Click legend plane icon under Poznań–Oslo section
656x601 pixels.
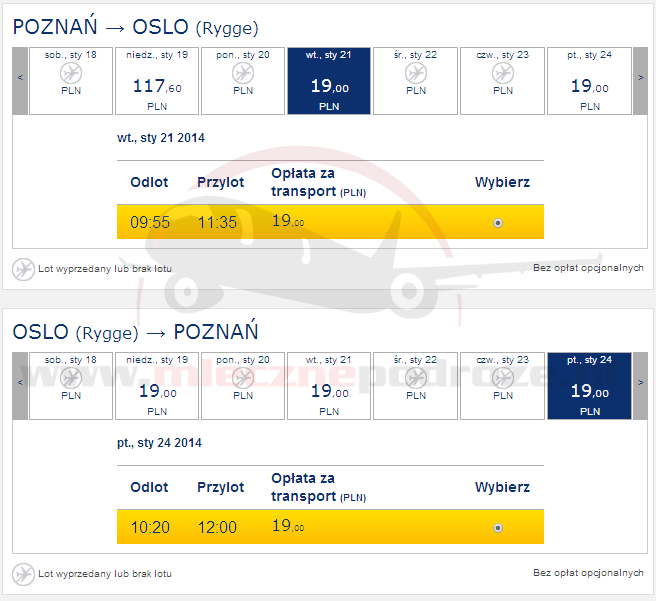[23, 269]
